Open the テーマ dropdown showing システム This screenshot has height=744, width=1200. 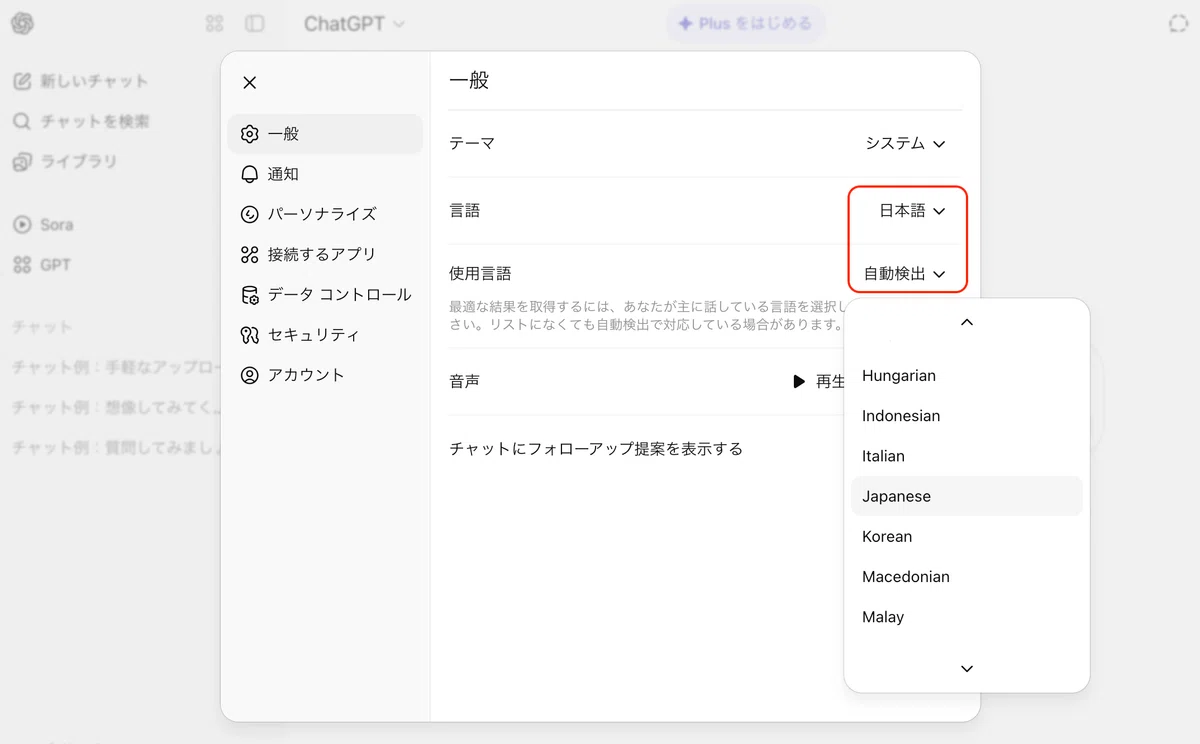pos(906,143)
